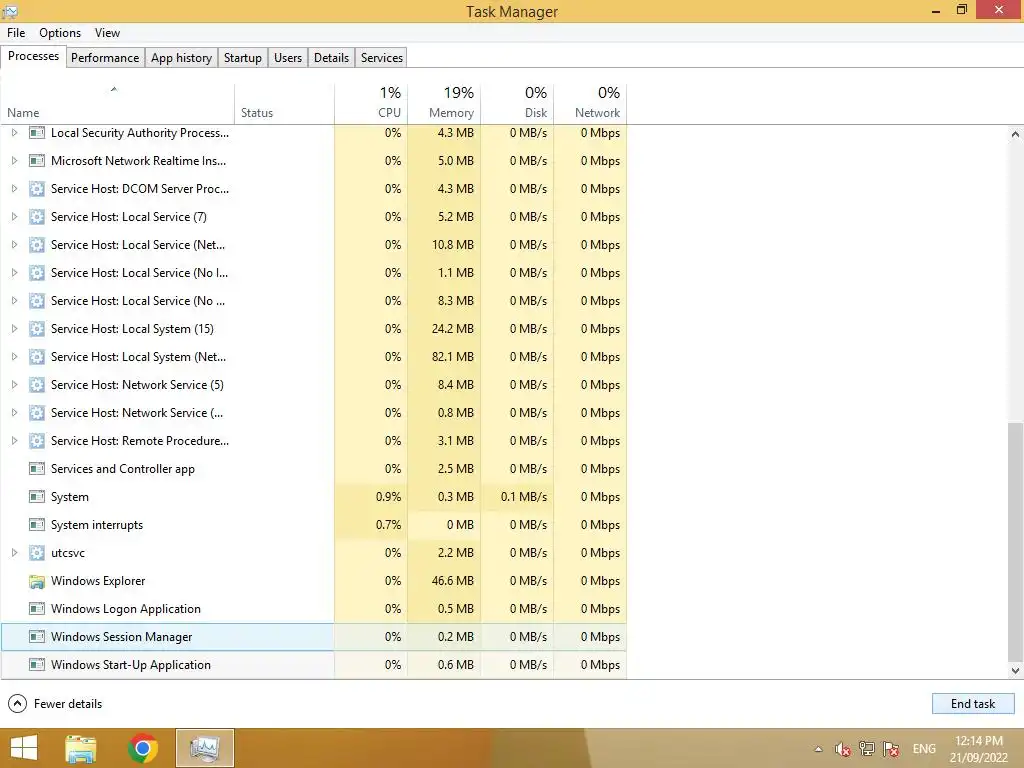Select the Windows Explorer process row

pyautogui.click(x=313, y=581)
